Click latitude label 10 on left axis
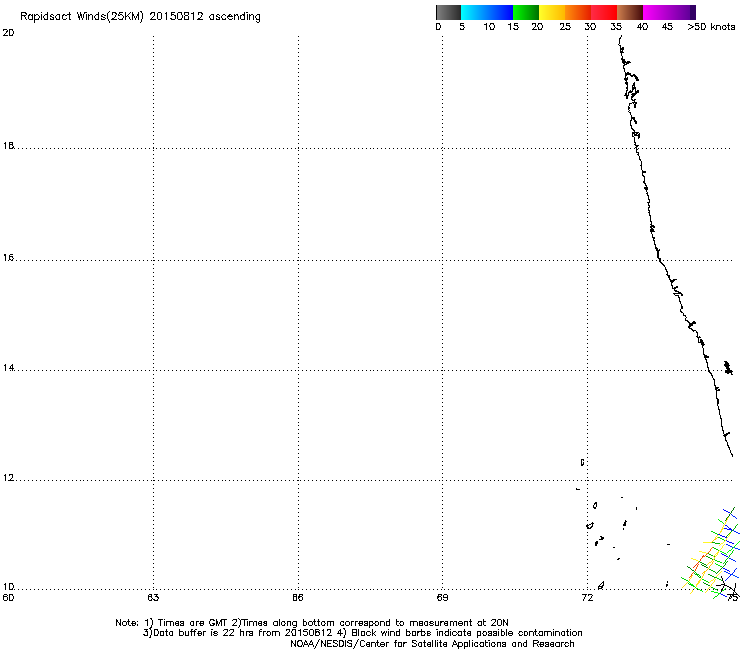This screenshot has height=650, width=740. [x=8, y=587]
